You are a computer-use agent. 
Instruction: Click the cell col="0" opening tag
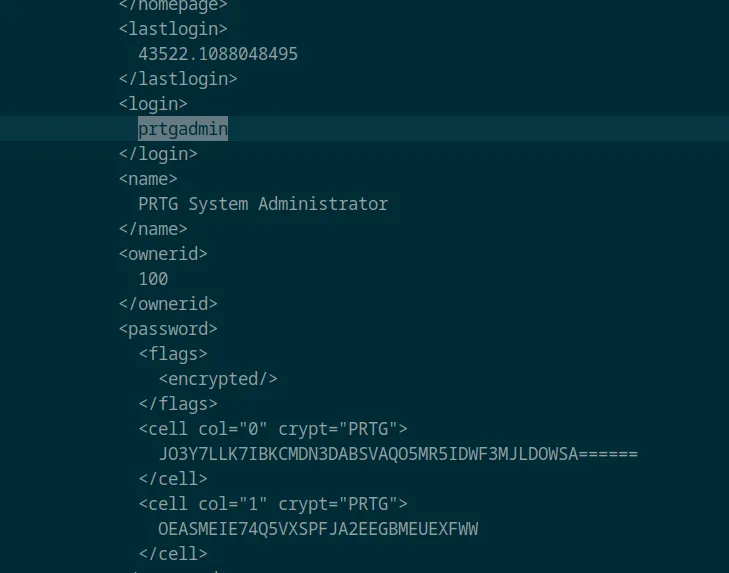(273, 429)
